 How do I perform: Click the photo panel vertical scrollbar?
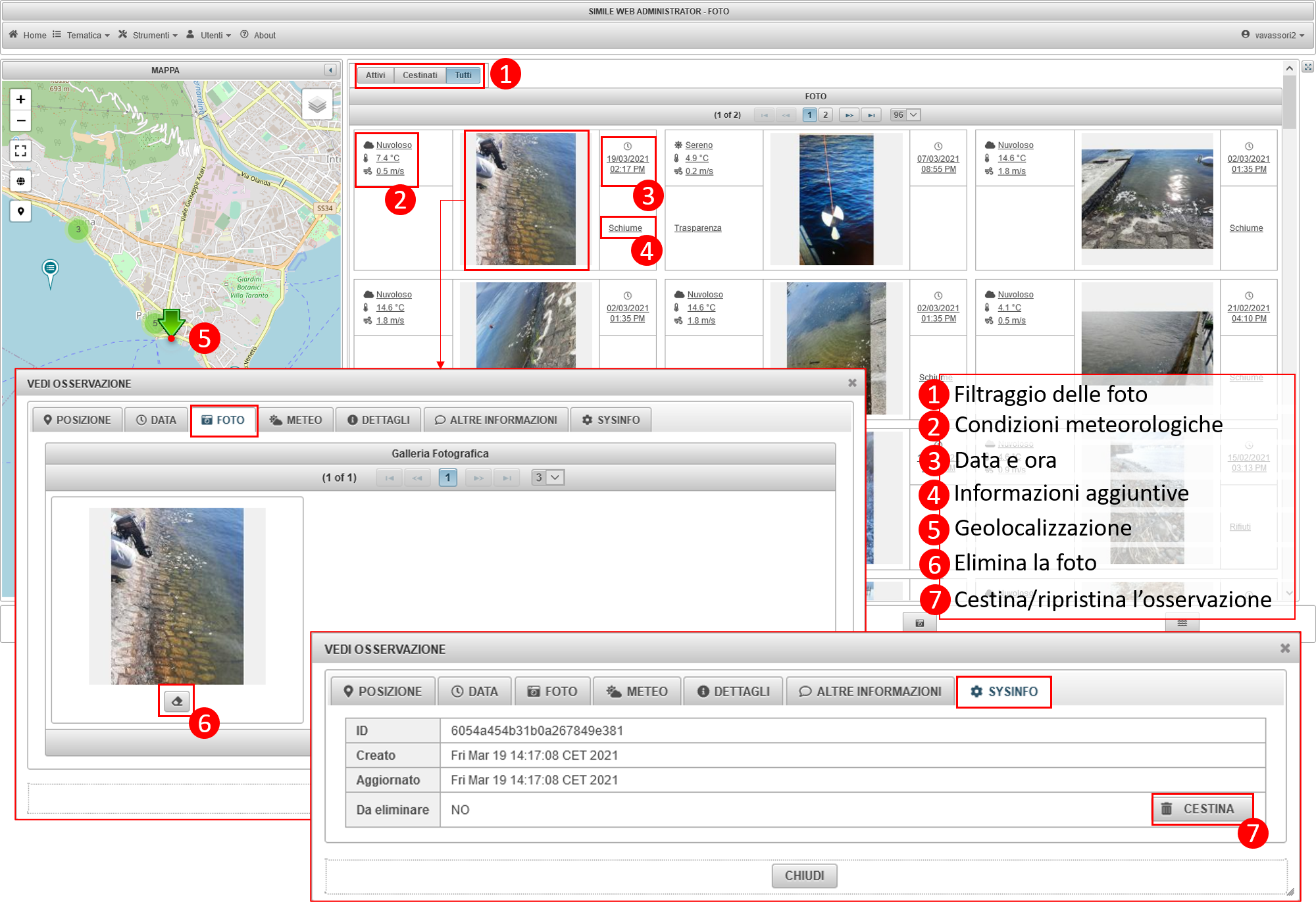pyautogui.click(x=1289, y=102)
